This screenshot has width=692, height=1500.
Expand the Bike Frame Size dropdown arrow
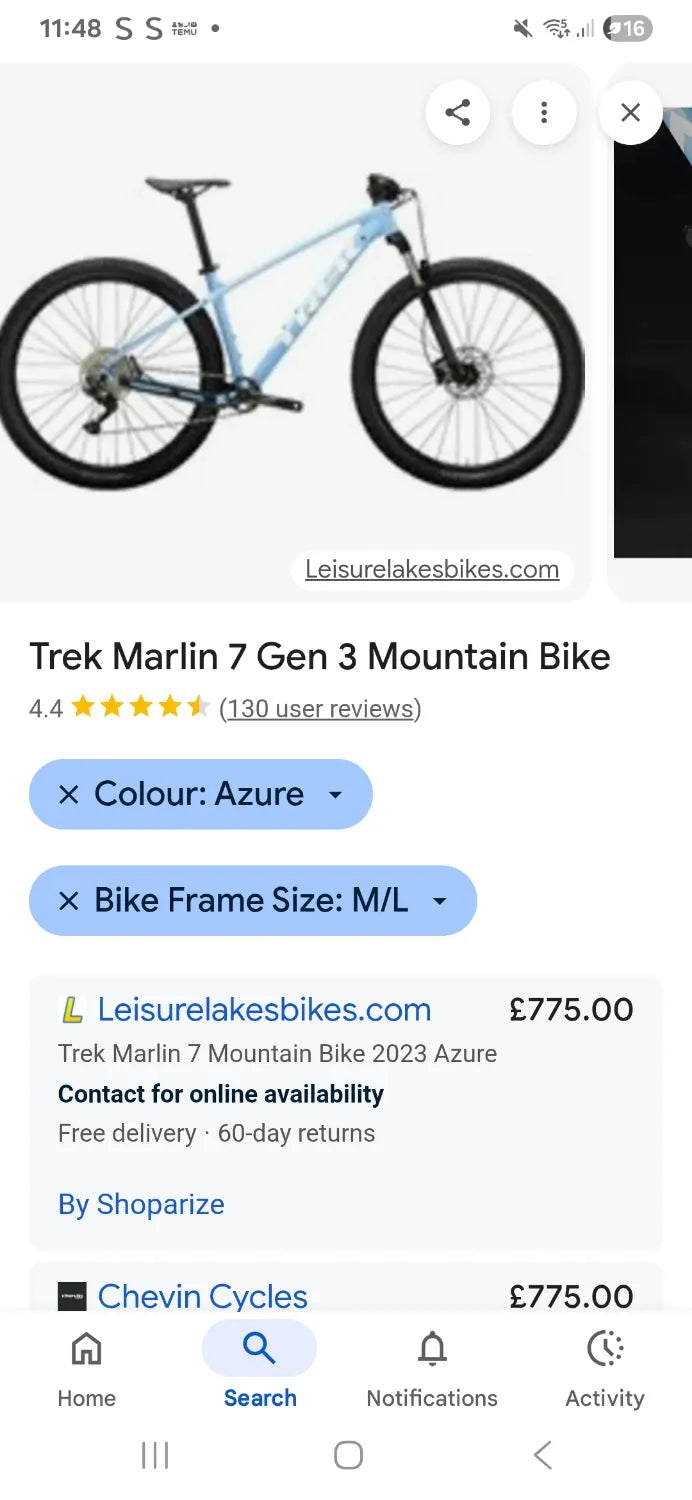click(x=439, y=901)
